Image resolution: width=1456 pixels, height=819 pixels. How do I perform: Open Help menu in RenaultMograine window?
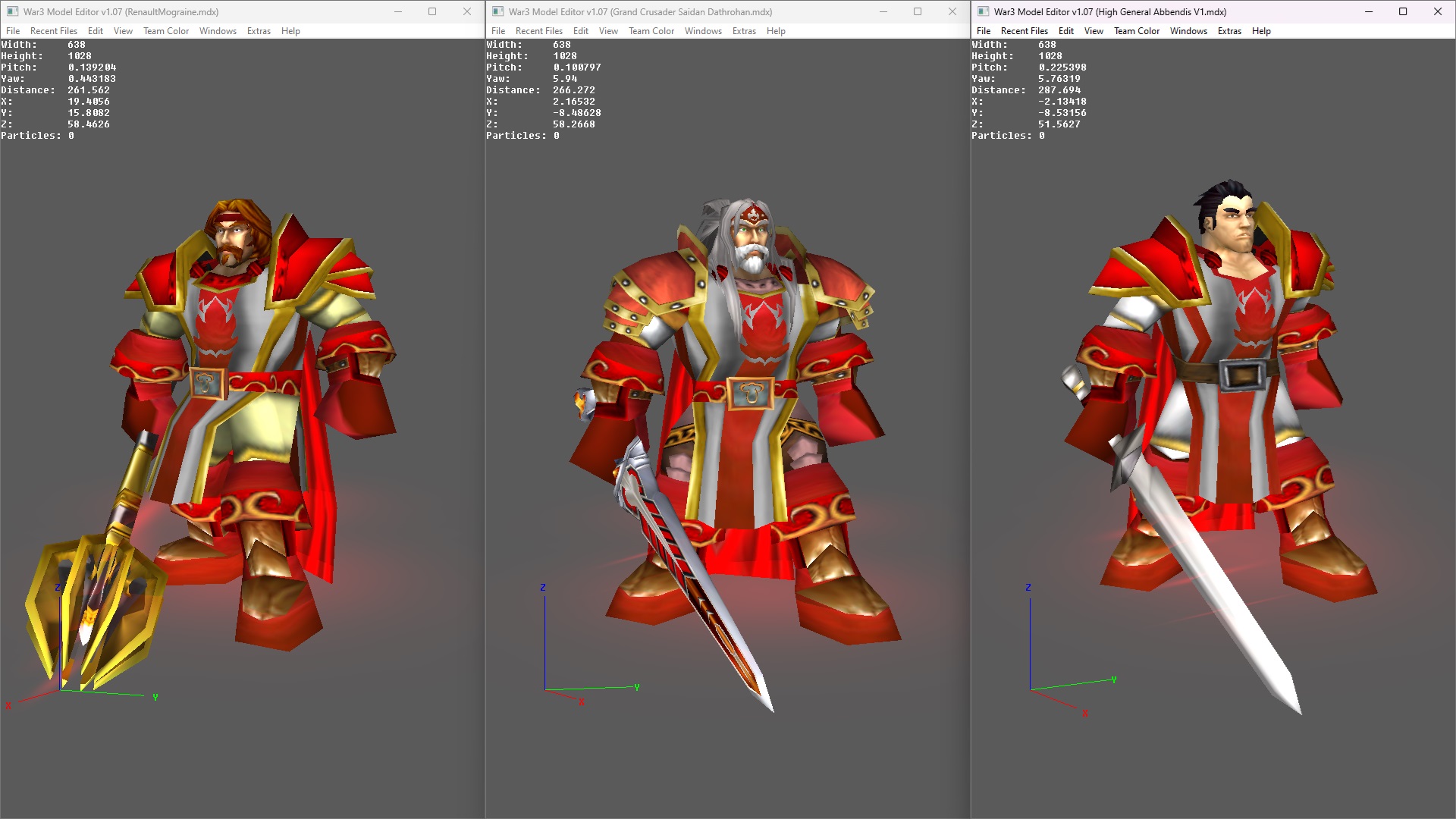290,31
